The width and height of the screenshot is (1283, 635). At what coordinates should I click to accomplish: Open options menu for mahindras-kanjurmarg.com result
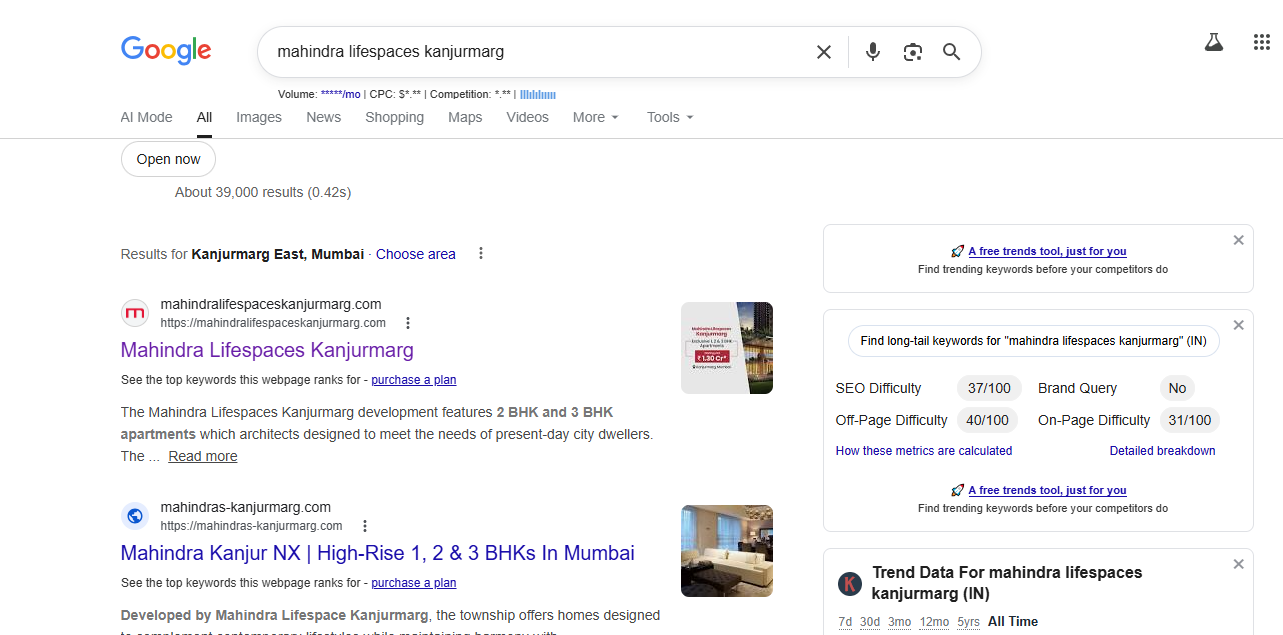tap(365, 526)
